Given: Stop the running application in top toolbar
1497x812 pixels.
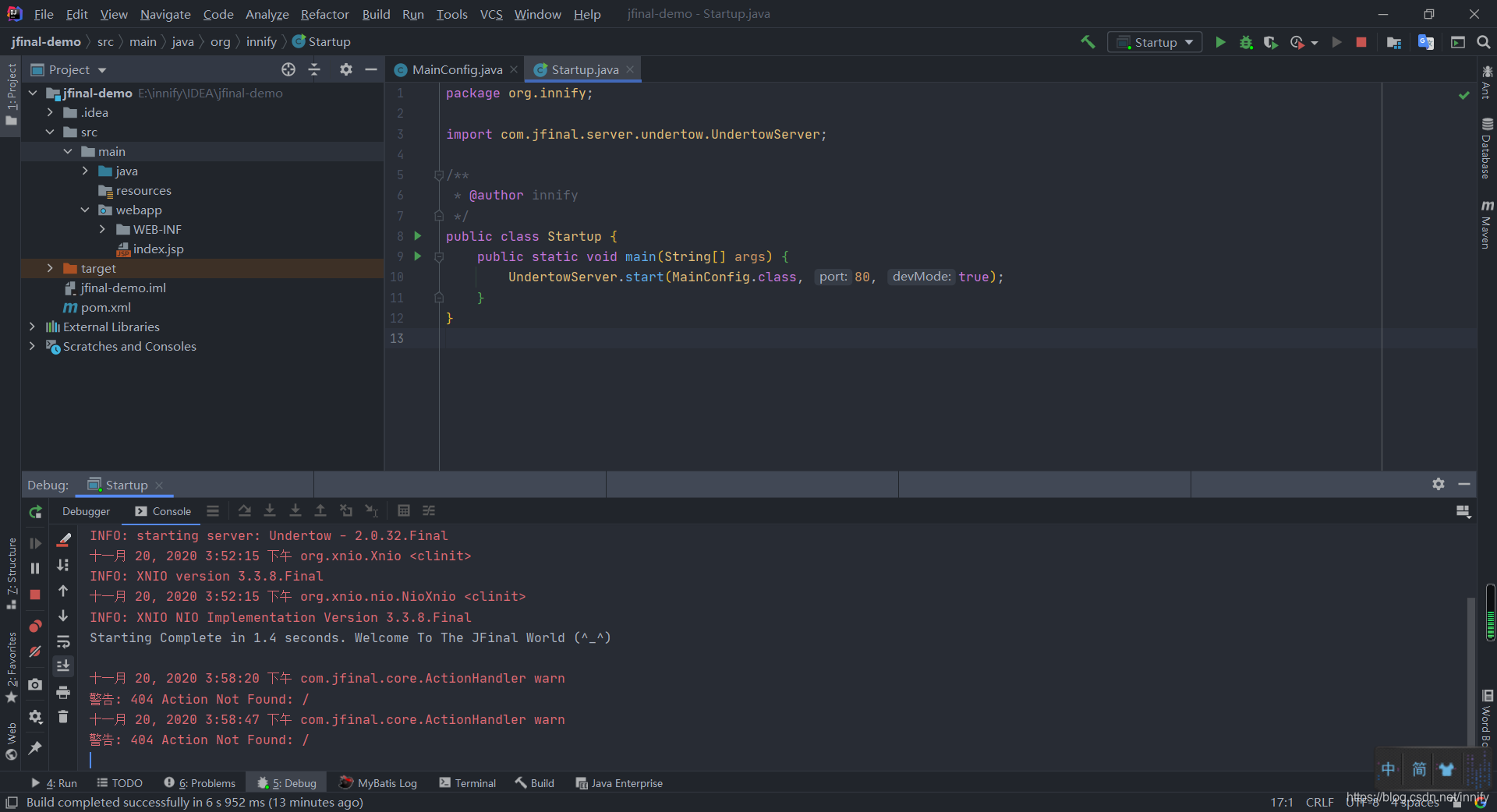Looking at the screenshot, I should point(1361,42).
